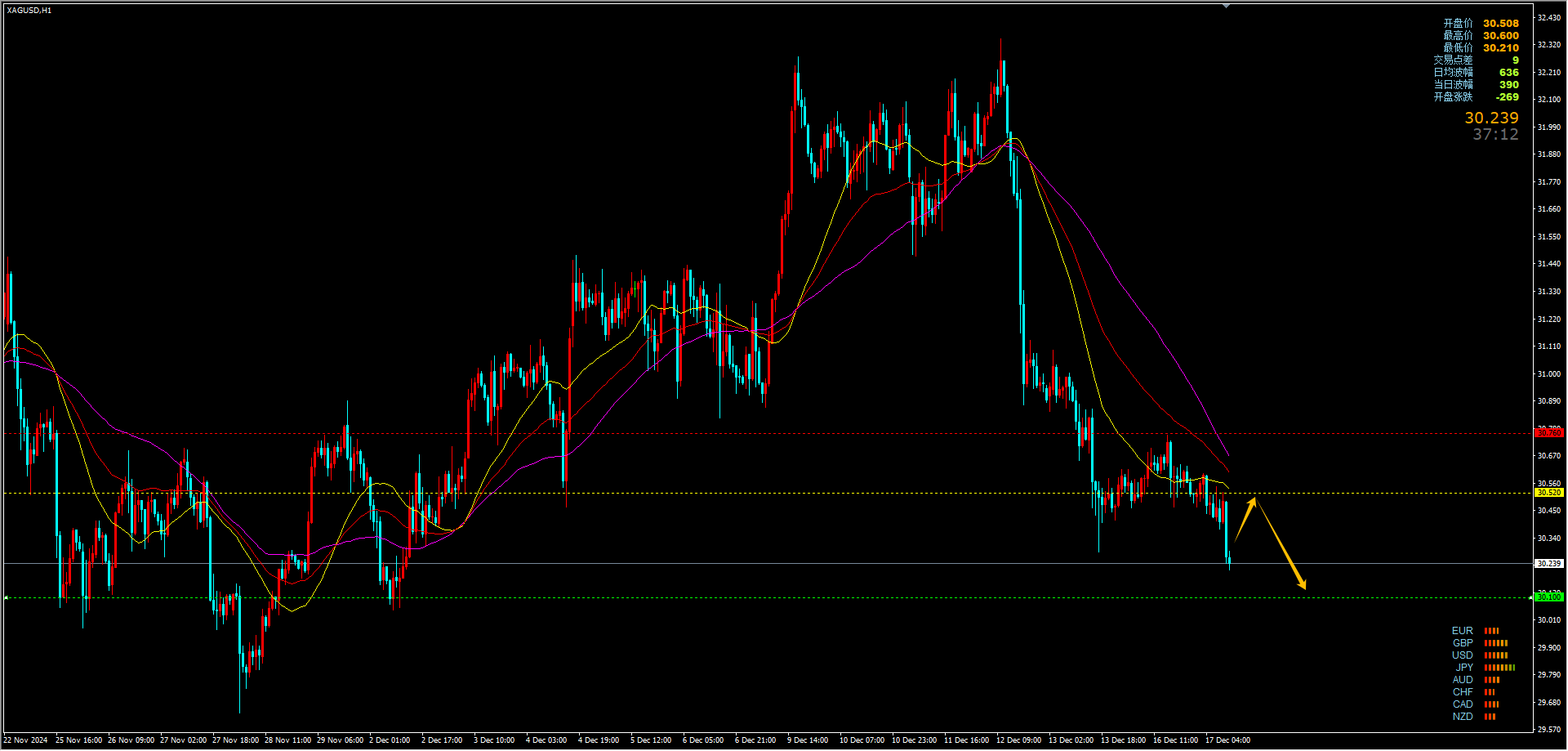The width and height of the screenshot is (1568, 751).
Task: Click the 32.430 price axis label
Action: 1548,17
